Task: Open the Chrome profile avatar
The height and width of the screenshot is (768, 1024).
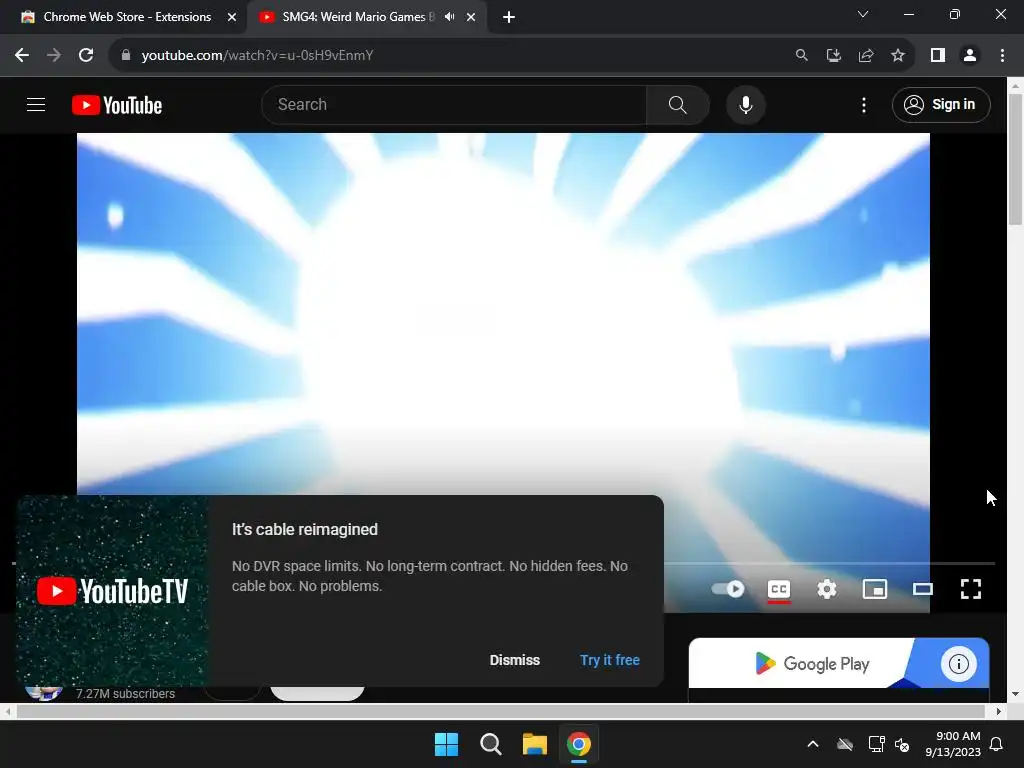Action: click(970, 56)
